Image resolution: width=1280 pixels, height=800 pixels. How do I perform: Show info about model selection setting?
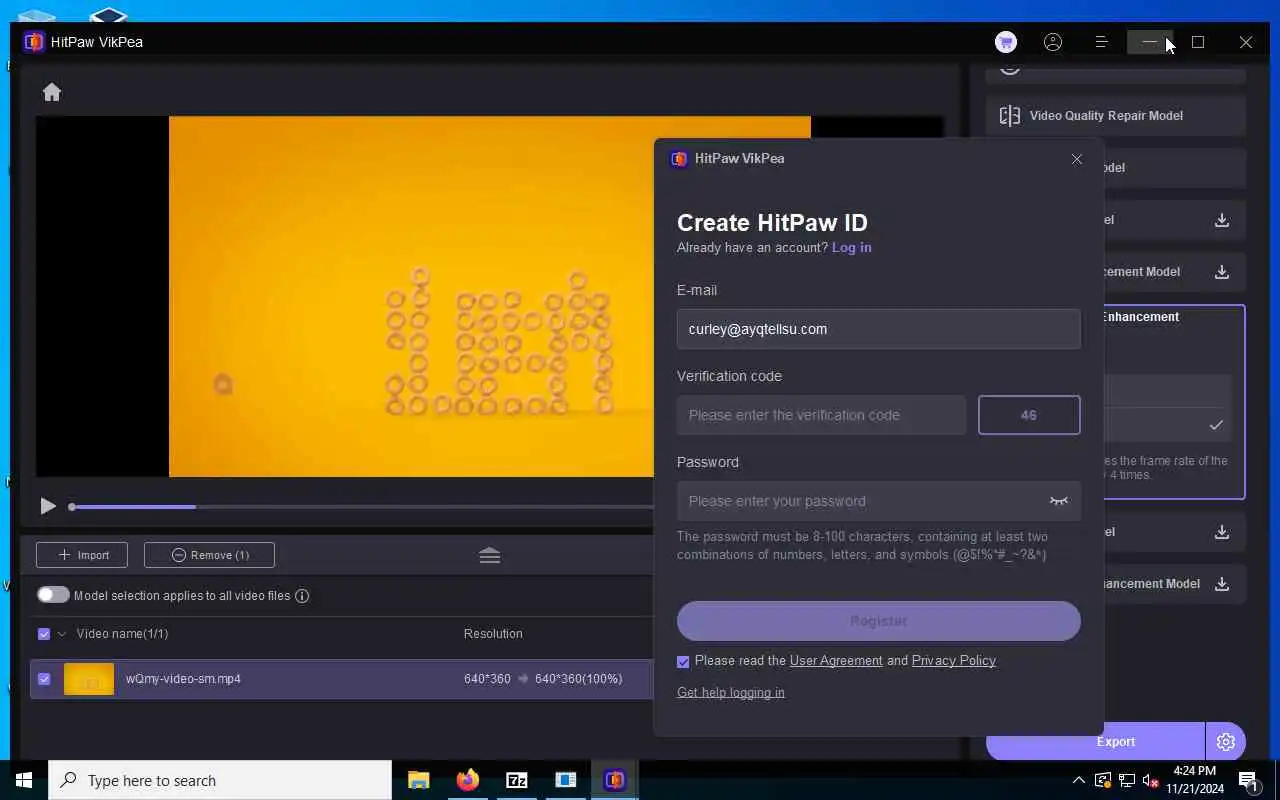coord(302,596)
